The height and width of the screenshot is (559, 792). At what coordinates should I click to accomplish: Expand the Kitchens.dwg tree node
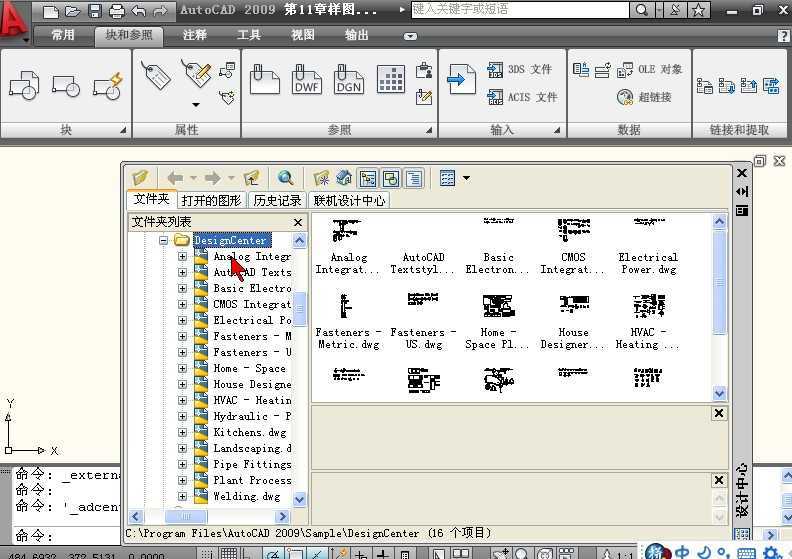(182, 432)
